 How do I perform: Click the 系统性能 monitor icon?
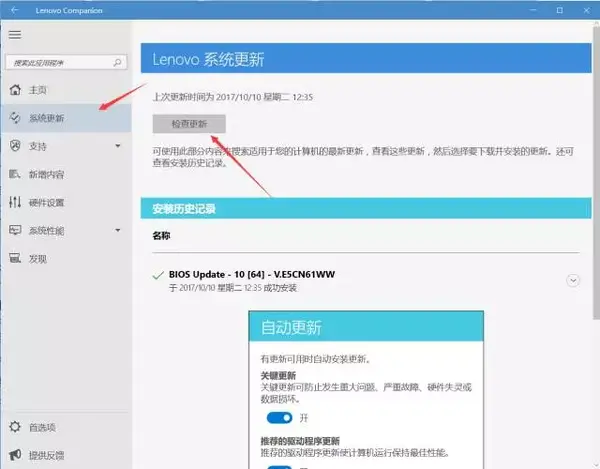(15, 230)
